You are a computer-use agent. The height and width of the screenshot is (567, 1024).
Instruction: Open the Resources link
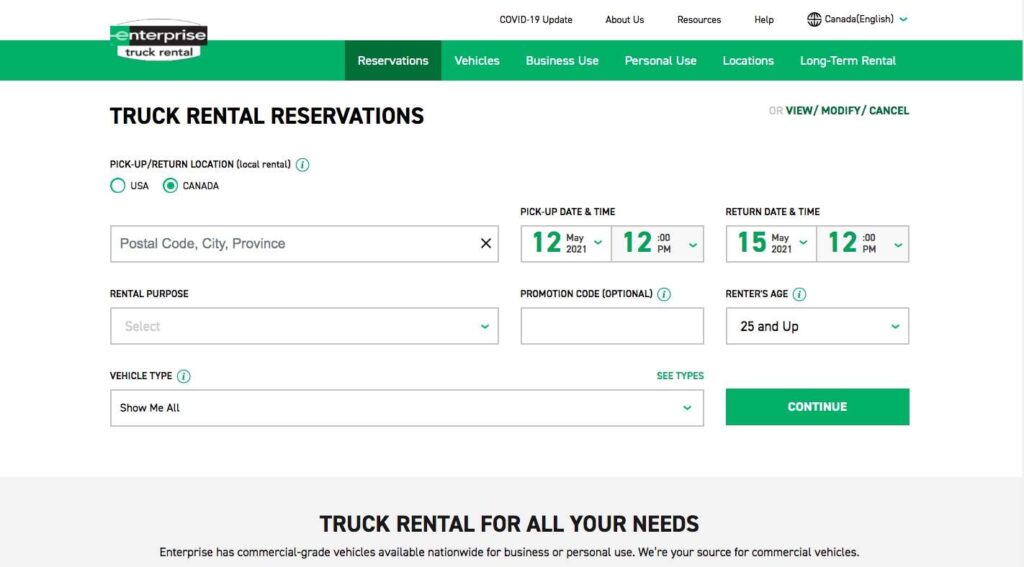(699, 20)
